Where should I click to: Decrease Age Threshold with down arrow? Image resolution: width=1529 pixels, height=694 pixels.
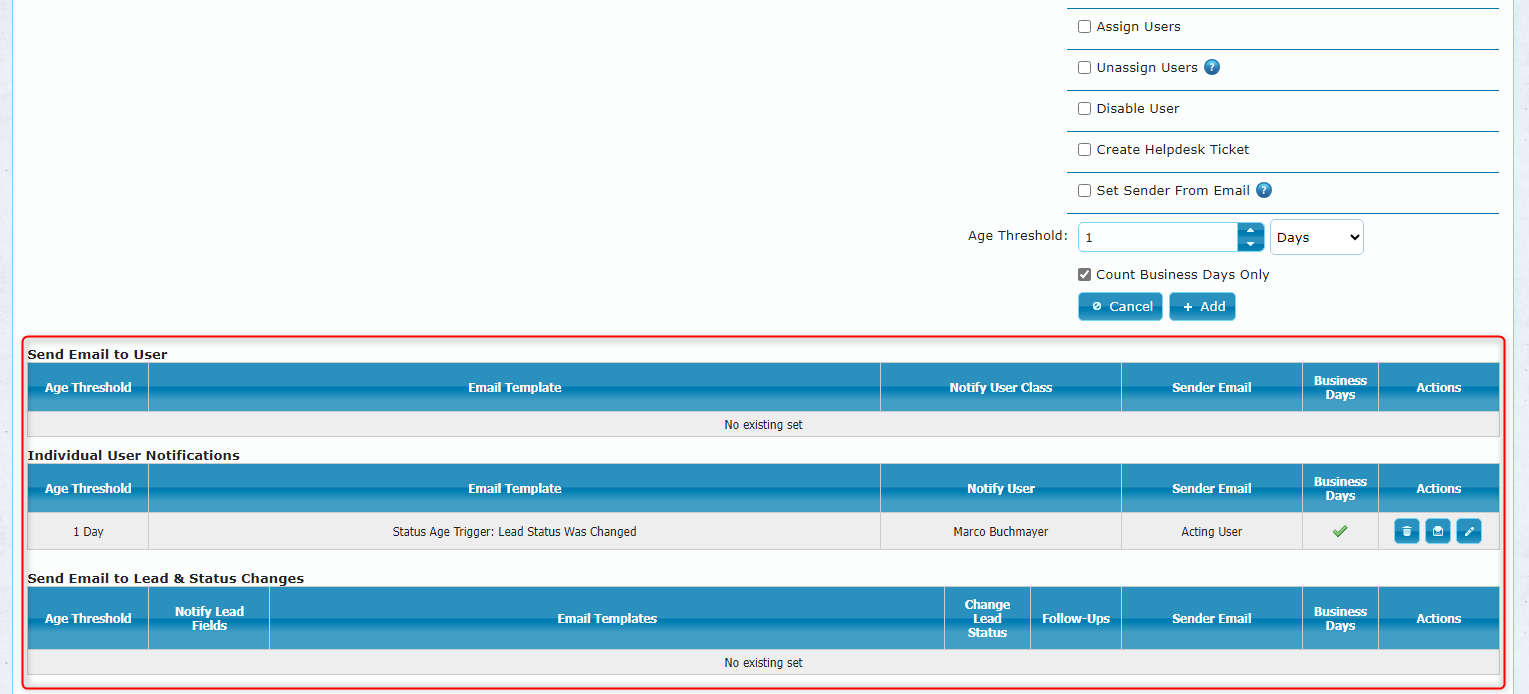[x=1250, y=244]
